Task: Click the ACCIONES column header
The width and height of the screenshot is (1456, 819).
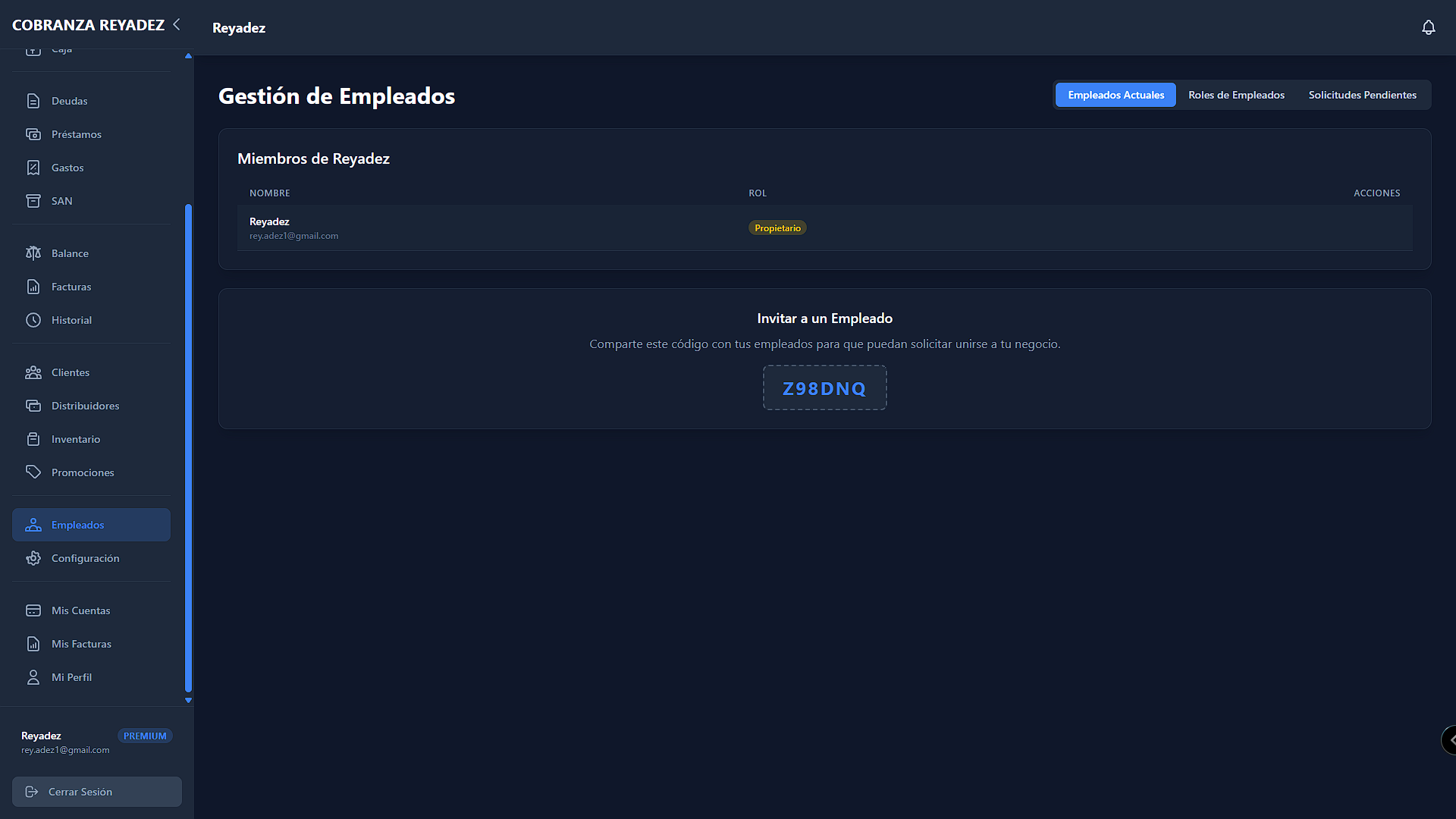Action: click(1376, 193)
